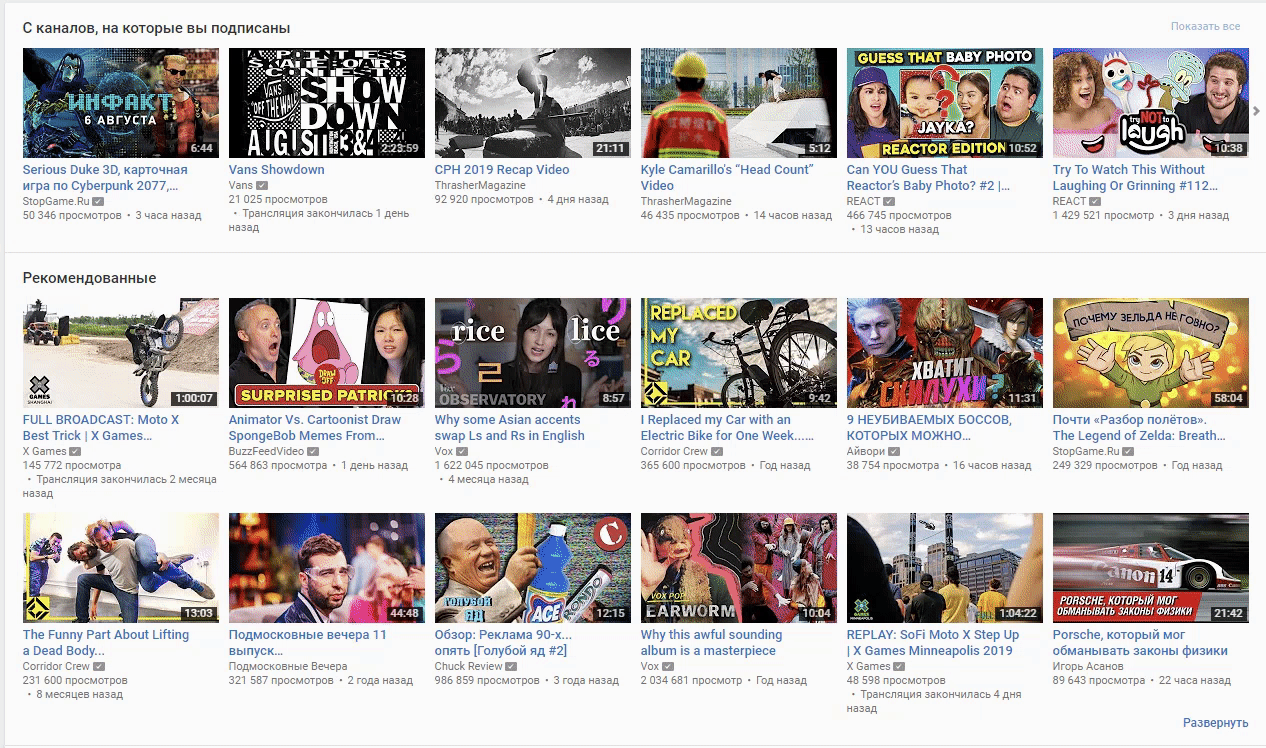Open title 'Почти «Разбор полётов». The Legend of Zelda'
This screenshot has height=748, width=1266.
[x=1139, y=428]
